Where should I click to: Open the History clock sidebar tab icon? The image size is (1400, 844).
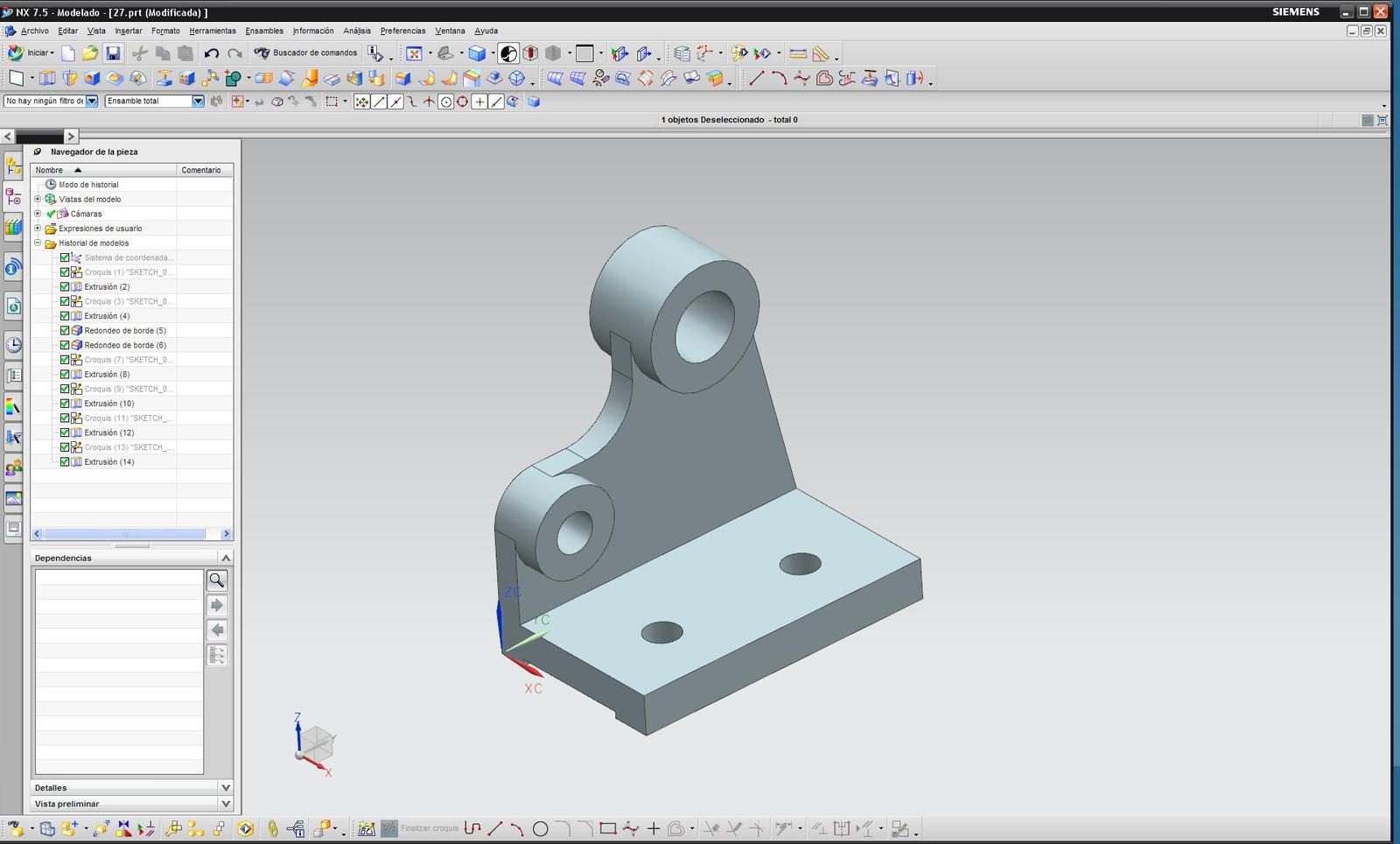click(13, 344)
